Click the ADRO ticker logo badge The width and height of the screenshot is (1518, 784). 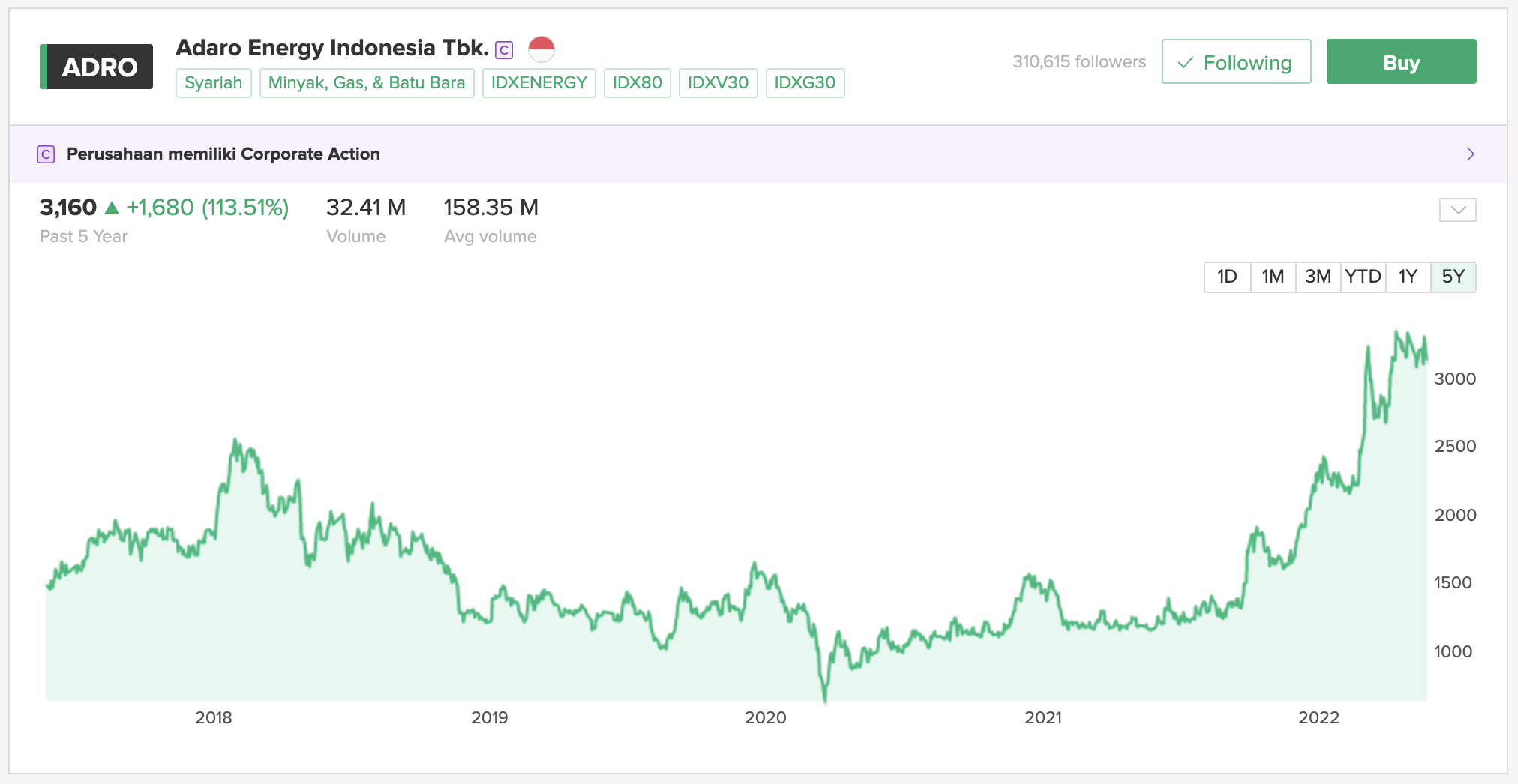point(96,67)
